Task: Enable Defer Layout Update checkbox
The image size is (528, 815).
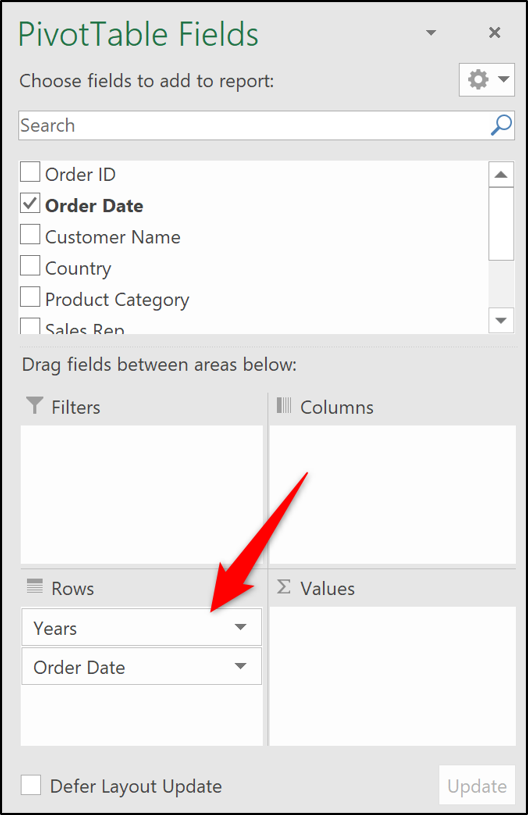Action: pos(31,785)
